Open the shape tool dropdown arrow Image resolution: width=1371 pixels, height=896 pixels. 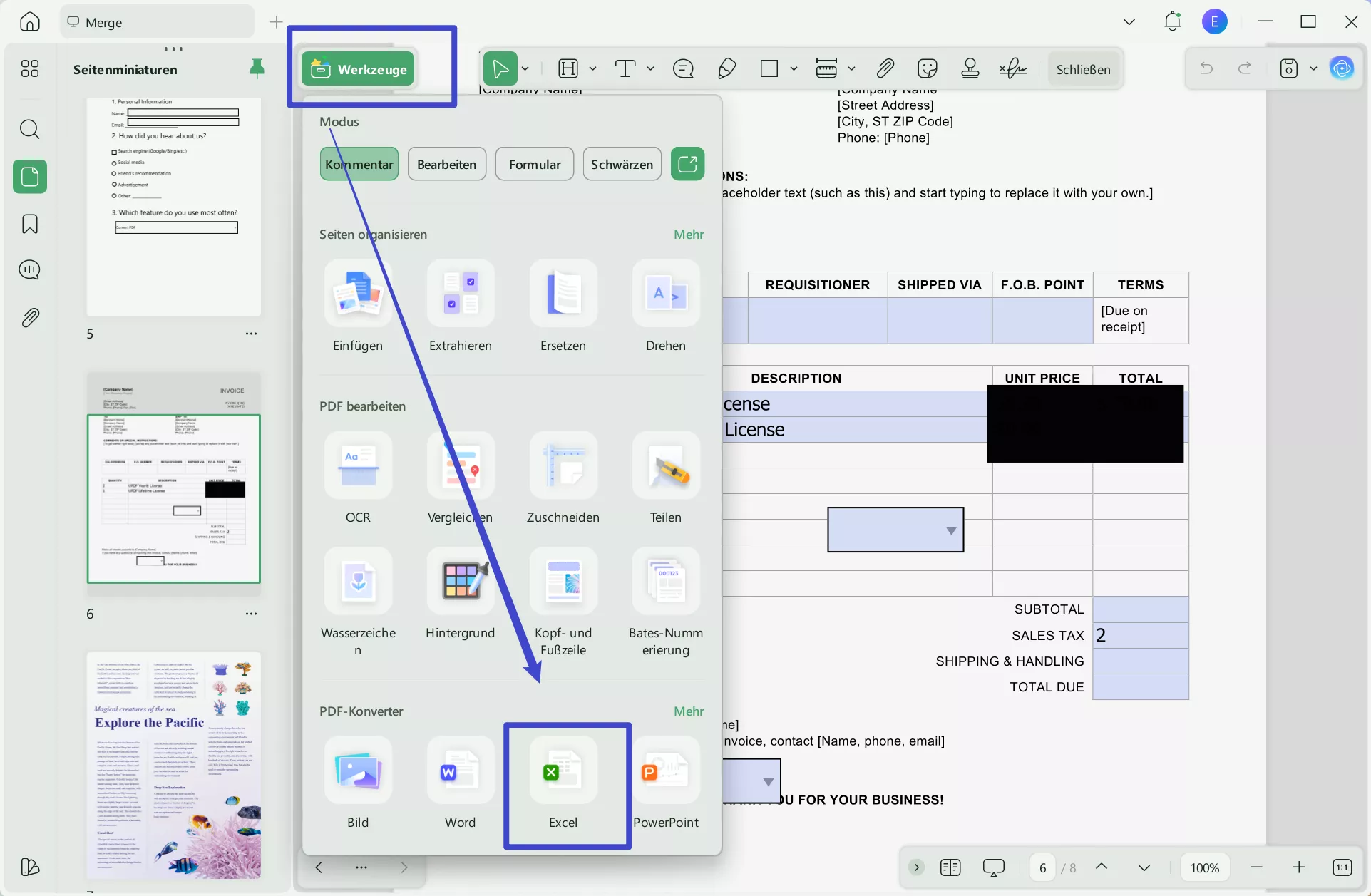[x=794, y=68]
